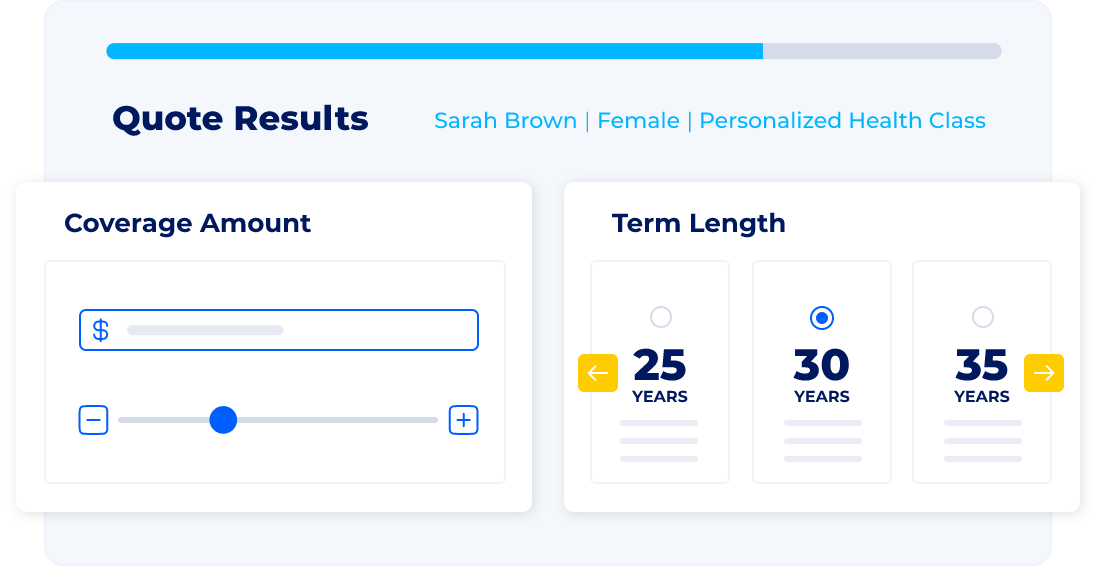Click the Coverage Amount heading
The height and width of the screenshot is (566, 1100).
coord(187,223)
